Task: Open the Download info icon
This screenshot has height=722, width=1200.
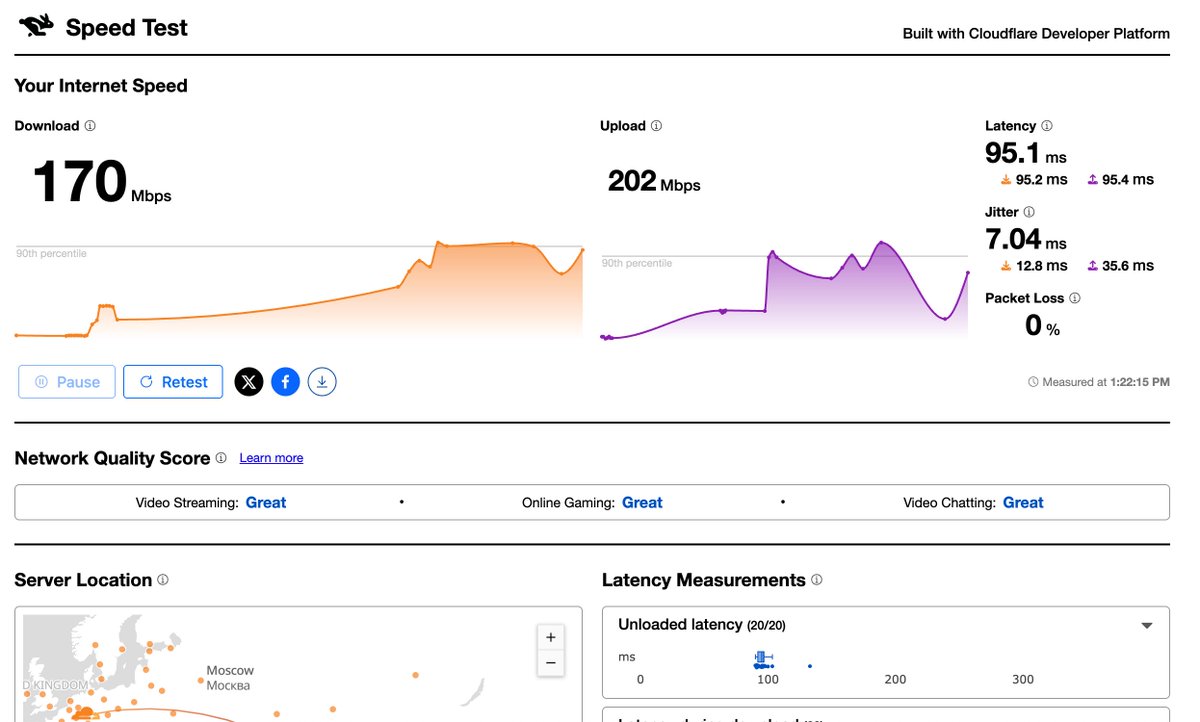Action: (90, 126)
